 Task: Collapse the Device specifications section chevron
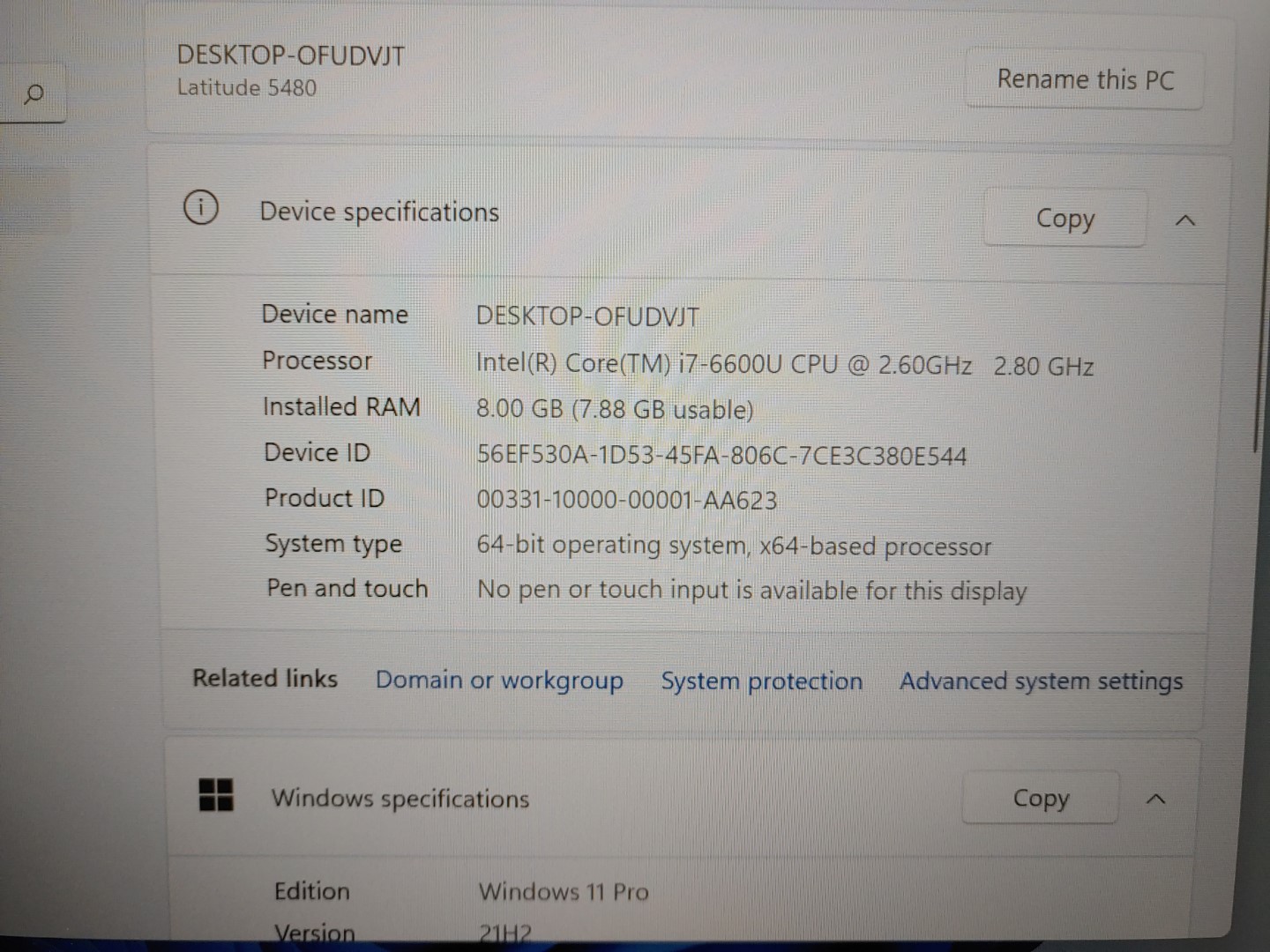(1185, 220)
